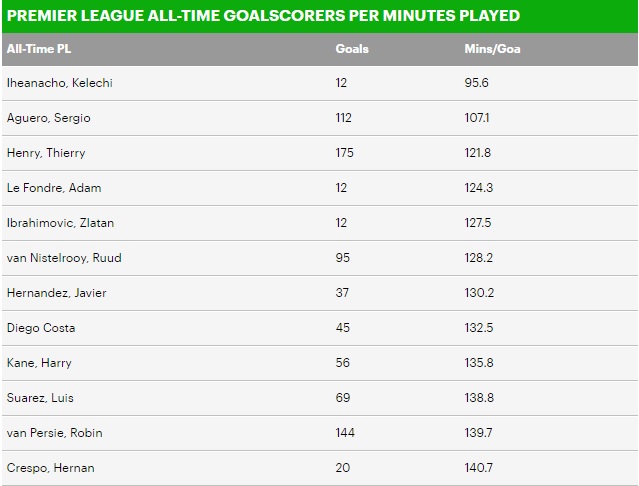Click Iheanacho's 95.6 minutes per goal value
This screenshot has height=486, width=639.
coord(476,83)
